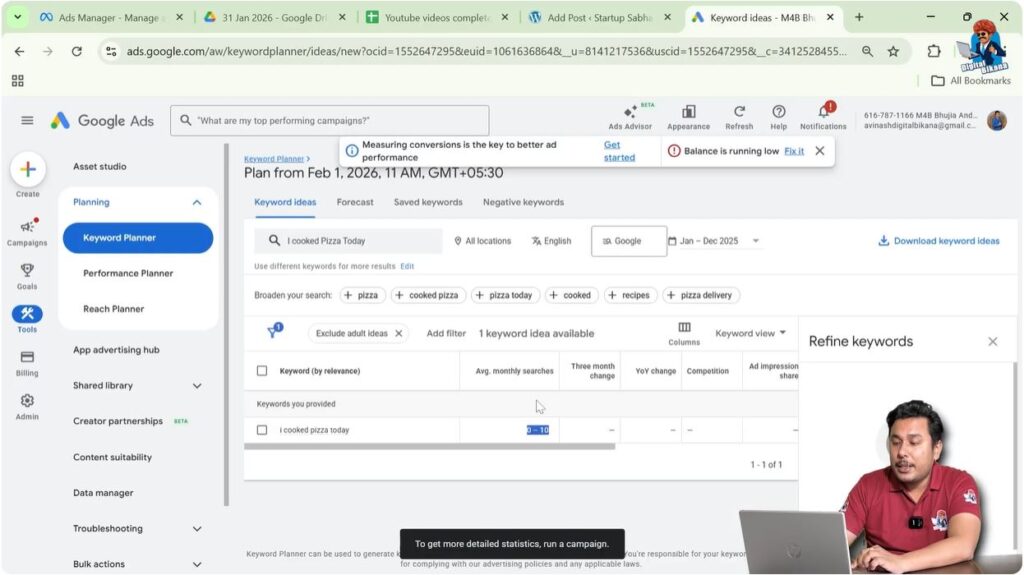Expand the Troubleshooting section

point(197,529)
